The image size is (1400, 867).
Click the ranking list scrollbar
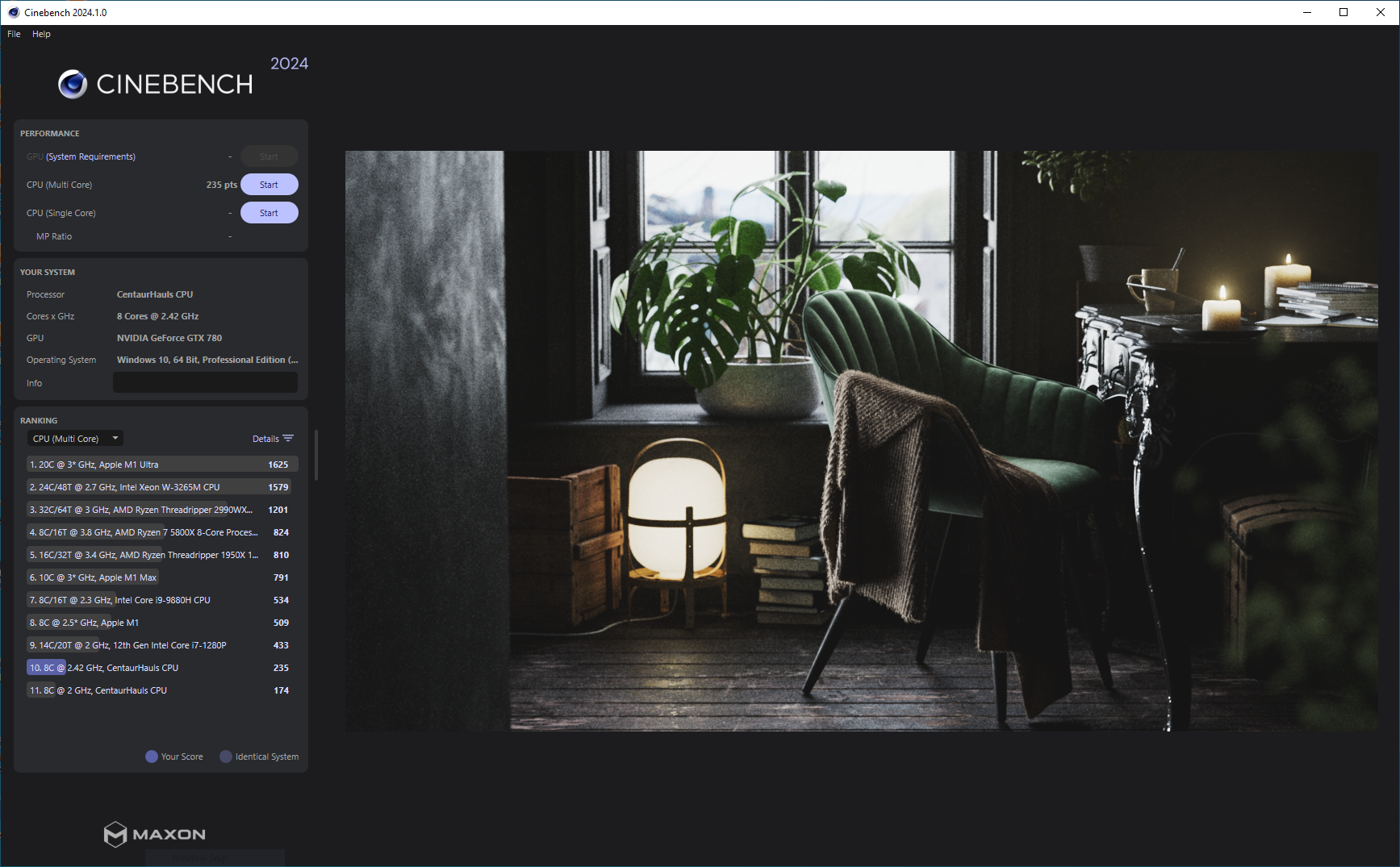316,455
